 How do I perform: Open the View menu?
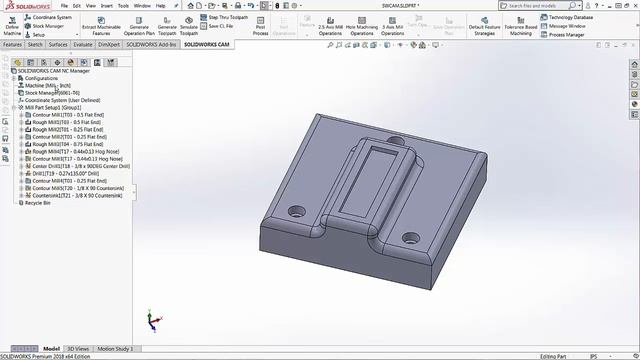click(x=91, y=6)
